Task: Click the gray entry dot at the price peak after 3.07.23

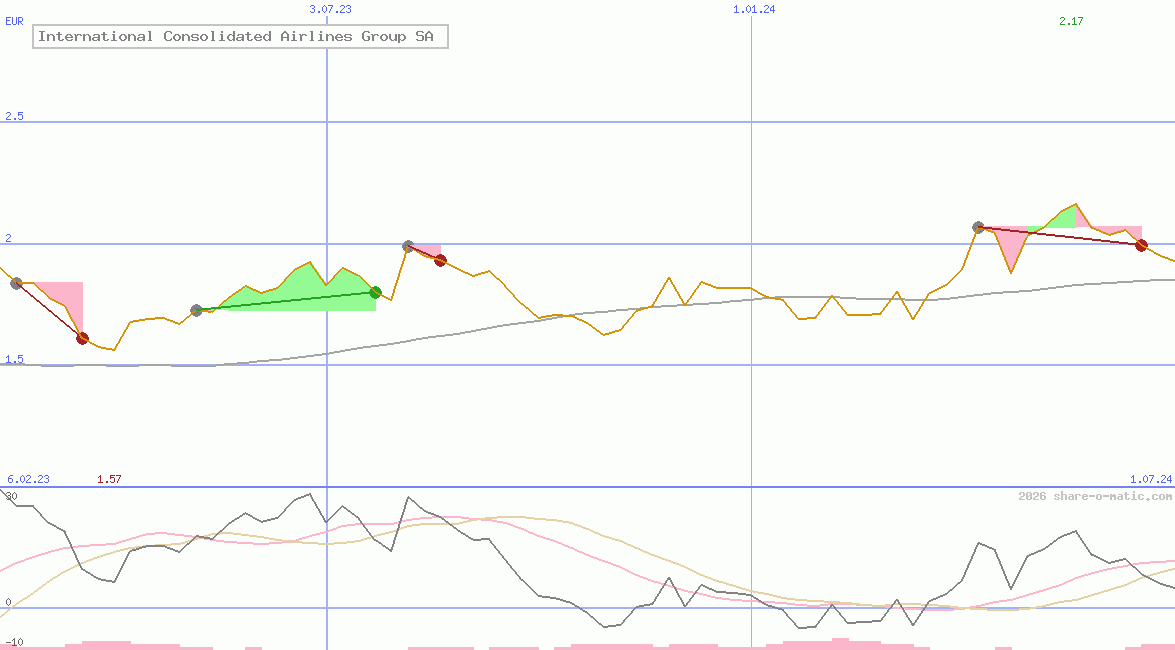Action: (x=408, y=246)
